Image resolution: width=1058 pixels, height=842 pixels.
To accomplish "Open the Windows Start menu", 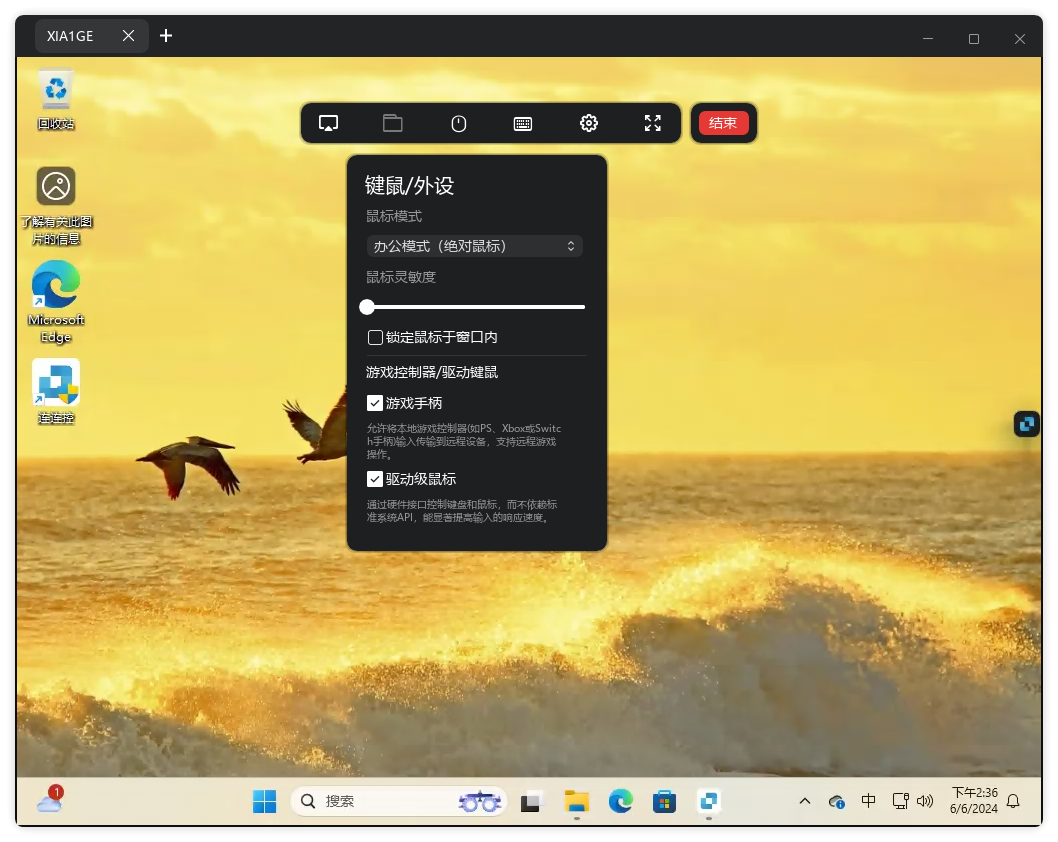I will click(265, 801).
